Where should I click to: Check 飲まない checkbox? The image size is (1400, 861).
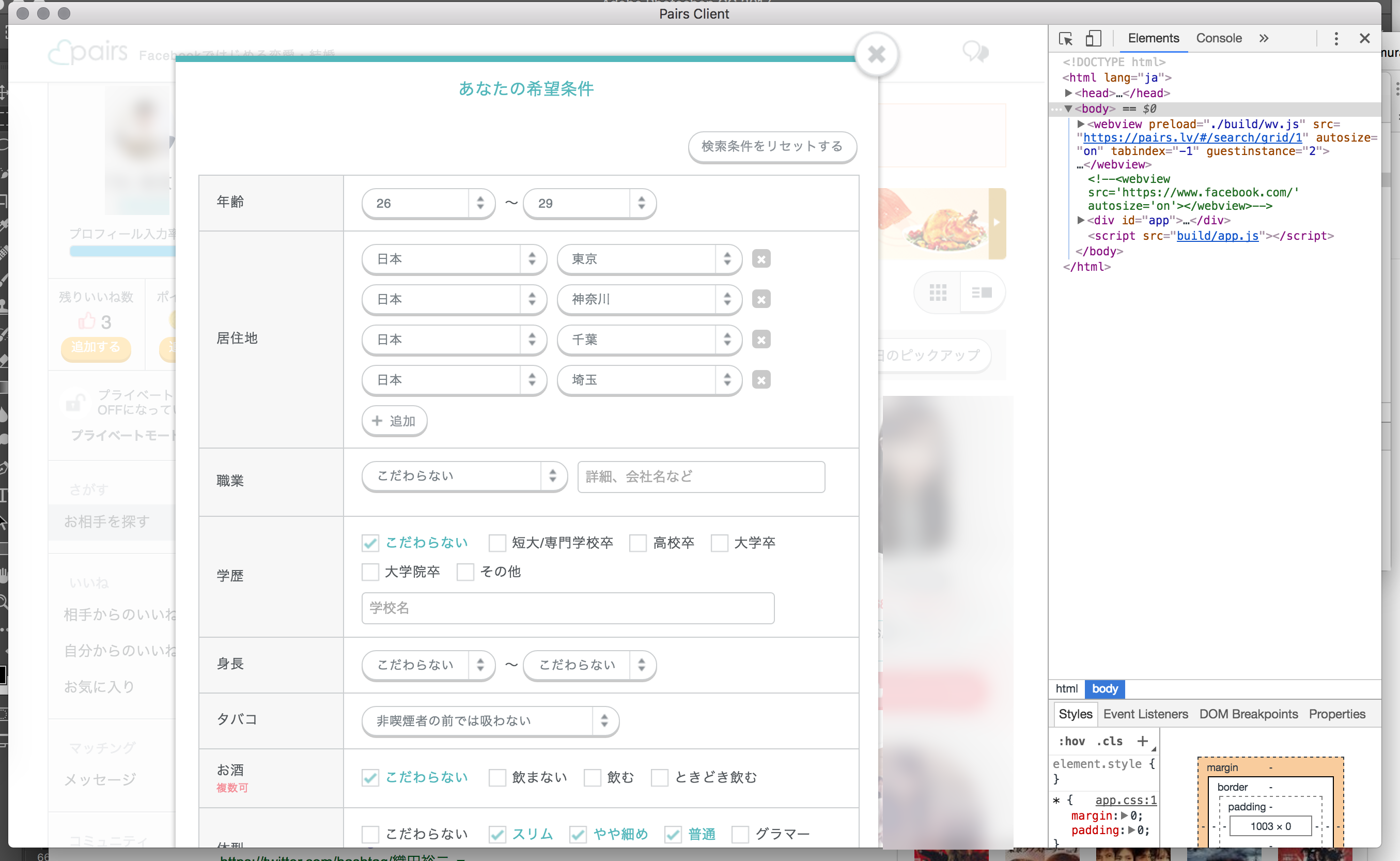tap(497, 777)
